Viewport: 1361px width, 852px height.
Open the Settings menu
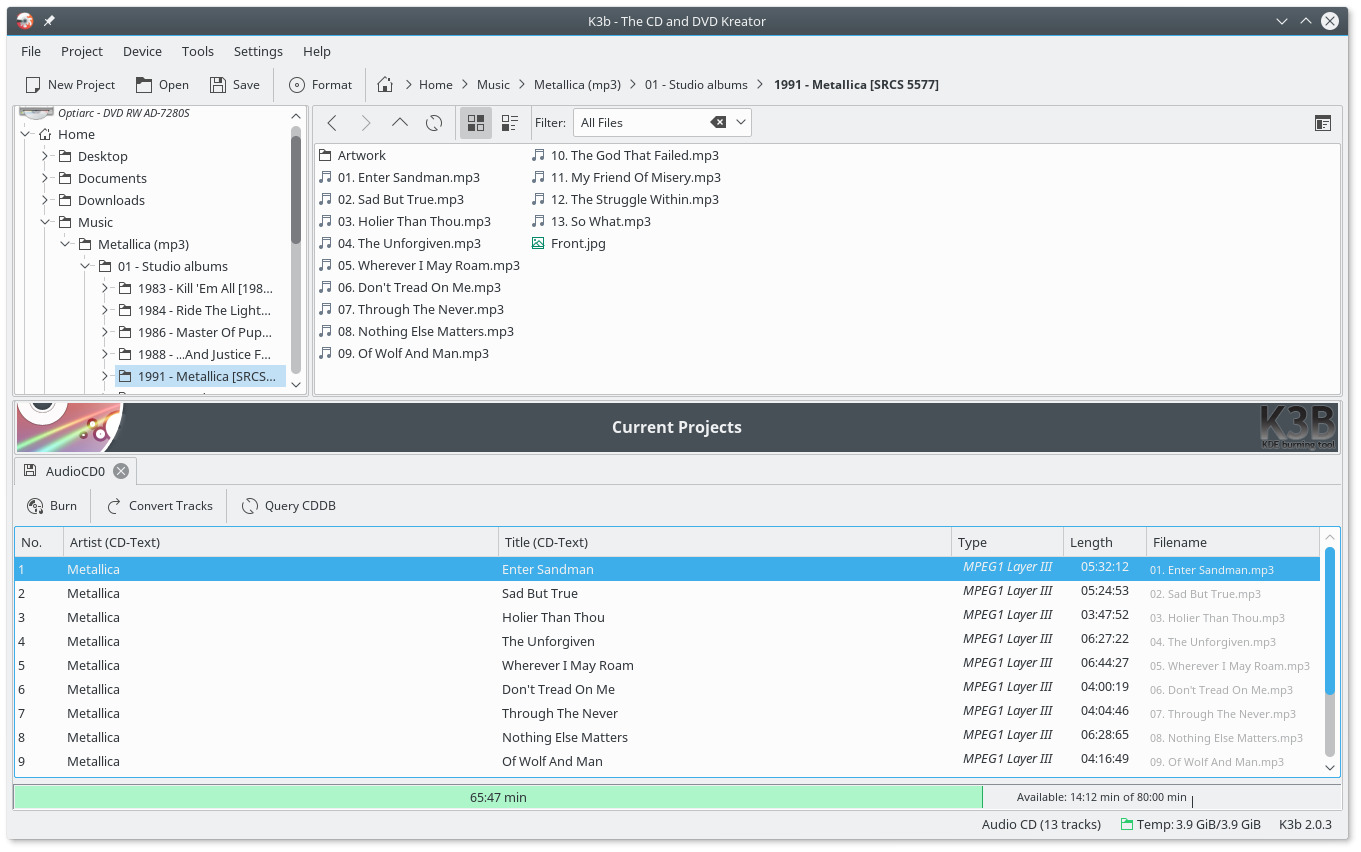tap(258, 52)
